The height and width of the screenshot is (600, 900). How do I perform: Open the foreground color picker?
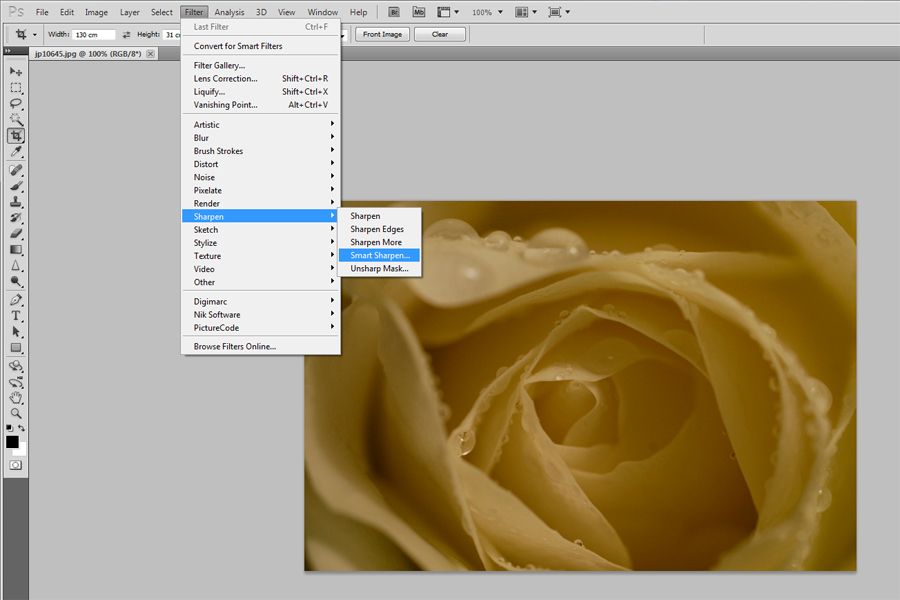click(12, 442)
